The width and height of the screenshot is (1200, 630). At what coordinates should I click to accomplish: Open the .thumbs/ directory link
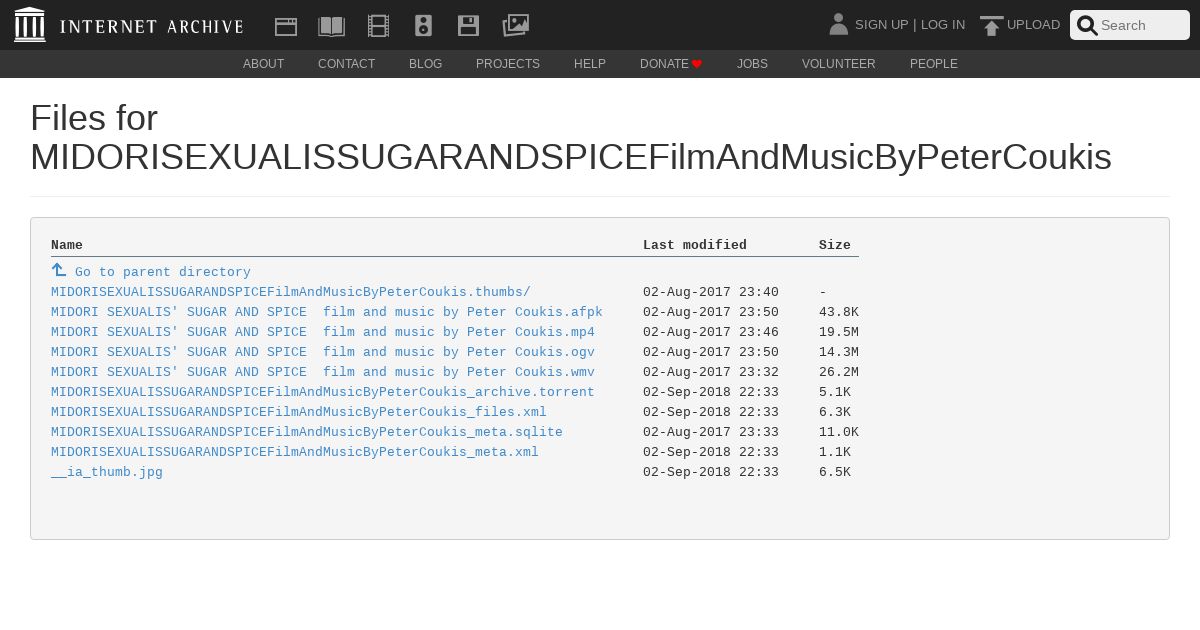(x=291, y=292)
